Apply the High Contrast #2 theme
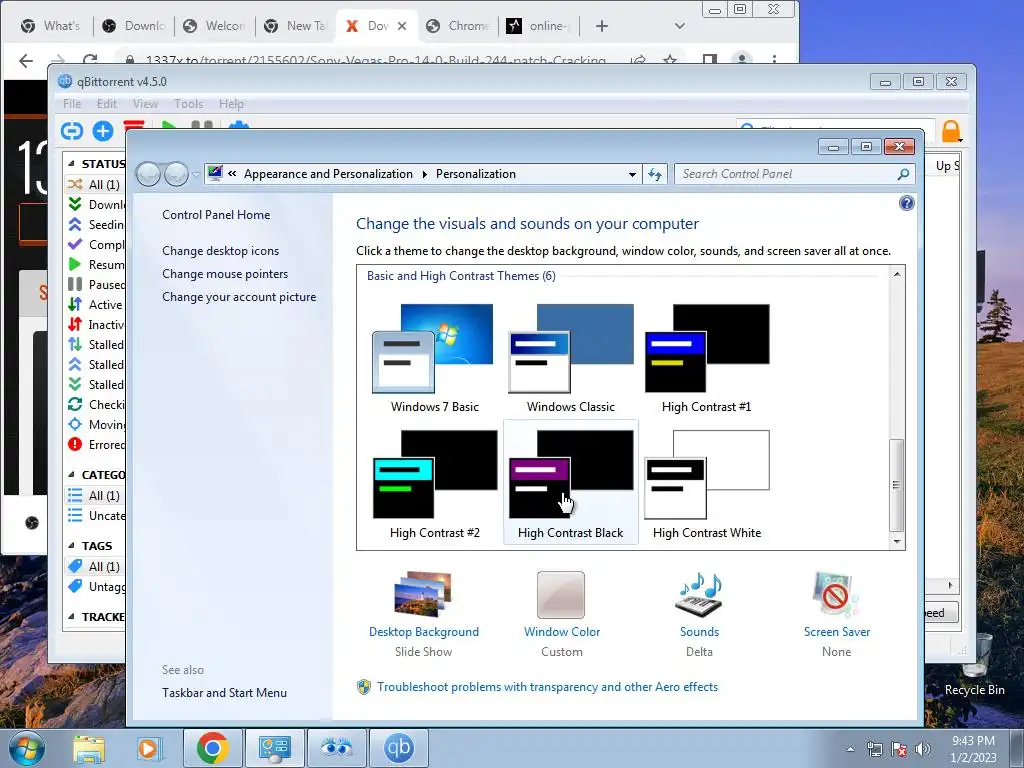The height and width of the screenshot is (768, 1024). click(434, 484)
